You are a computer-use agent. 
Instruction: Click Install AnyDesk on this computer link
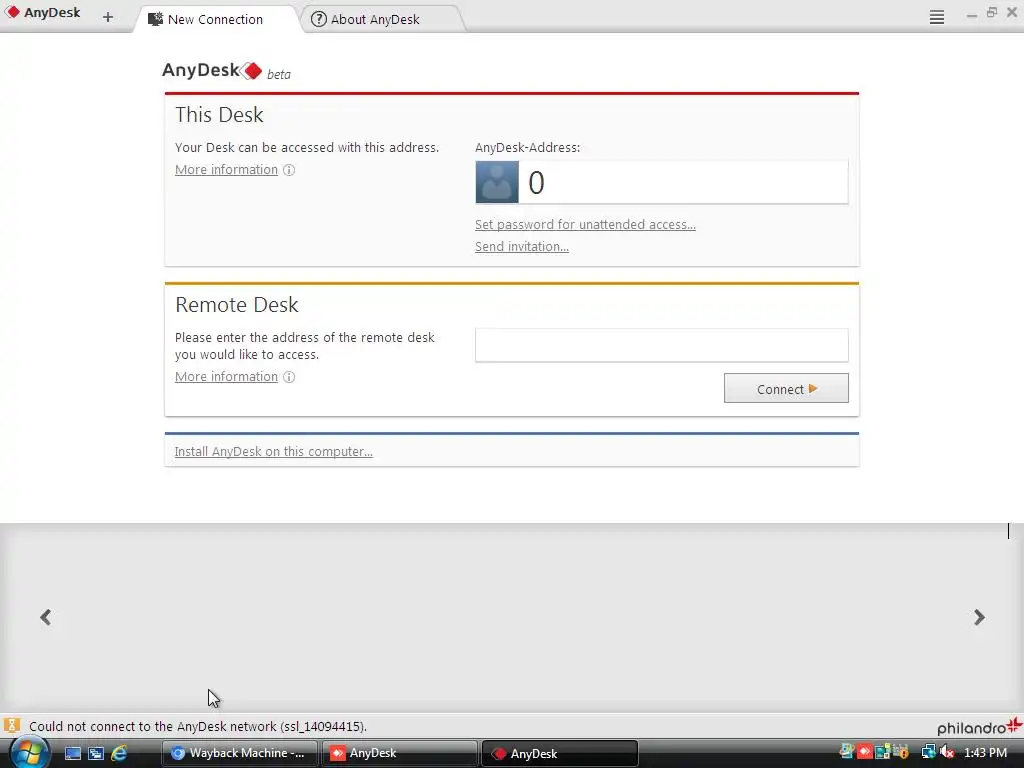[274, 451]
